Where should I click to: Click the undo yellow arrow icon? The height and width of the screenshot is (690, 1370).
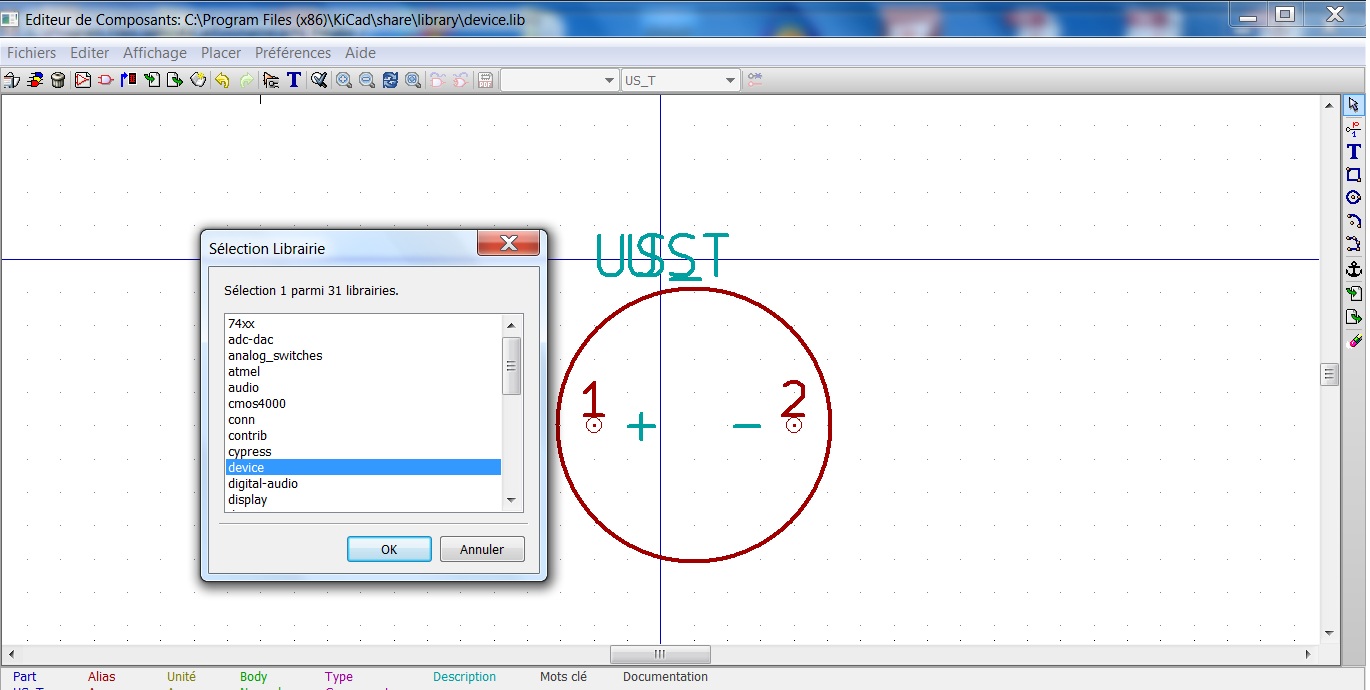(222, 80)
